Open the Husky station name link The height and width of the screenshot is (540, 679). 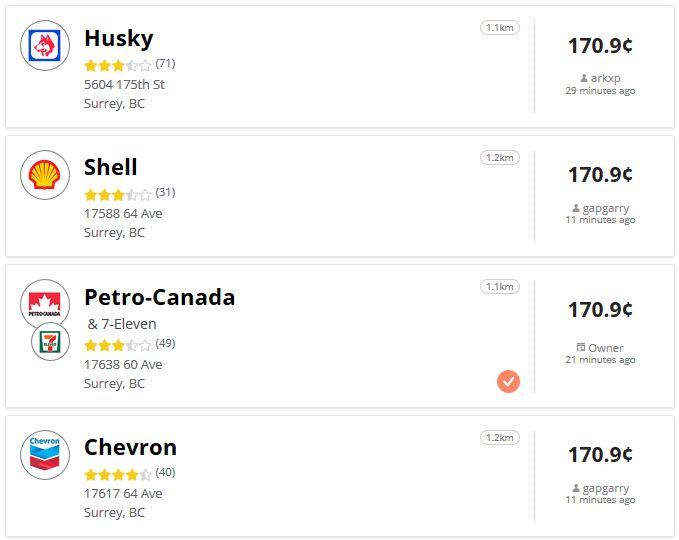(x=119, y=39)
